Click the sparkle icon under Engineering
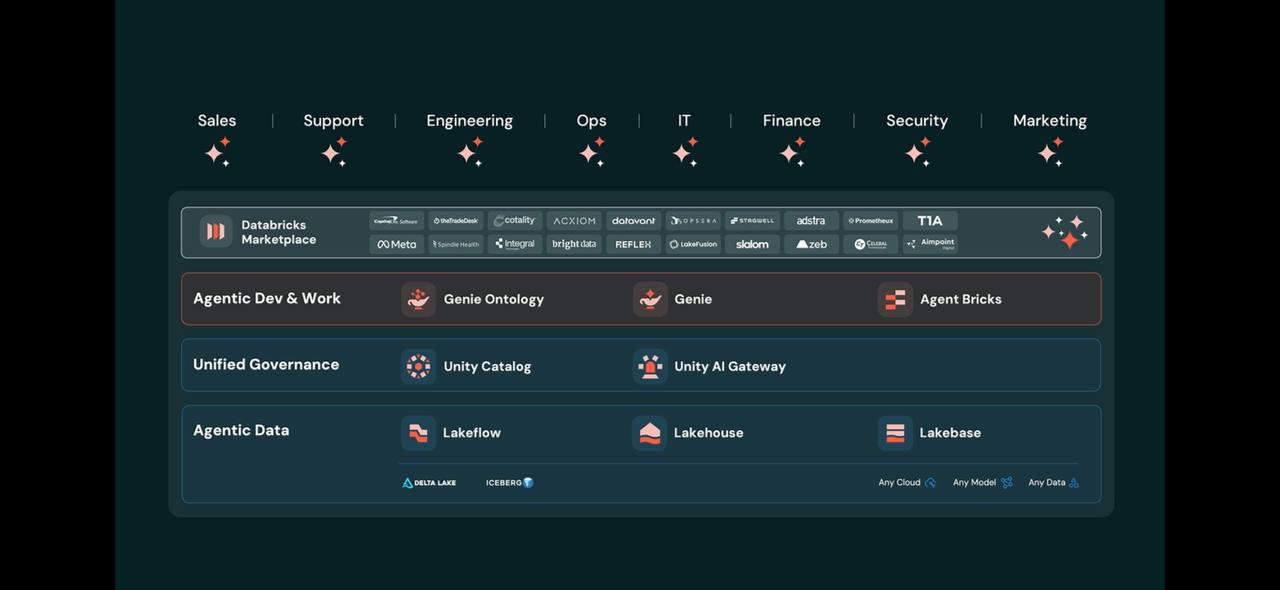The width and height of the screenshot is (1280, 590). [x=470, y=152]
